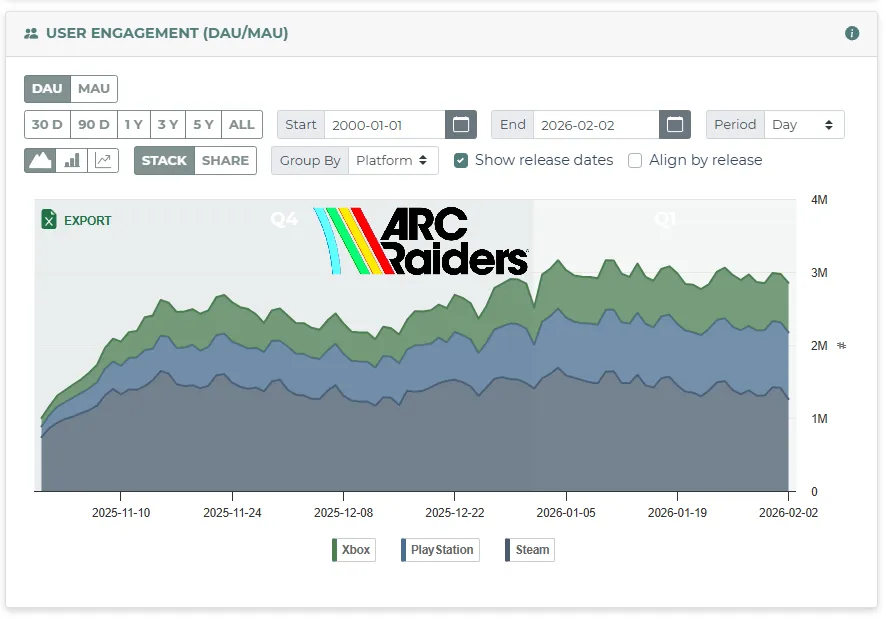Click the ARC Raiders logo
The height and width of the screenshot is (619, 886).
tap(421, 241)
